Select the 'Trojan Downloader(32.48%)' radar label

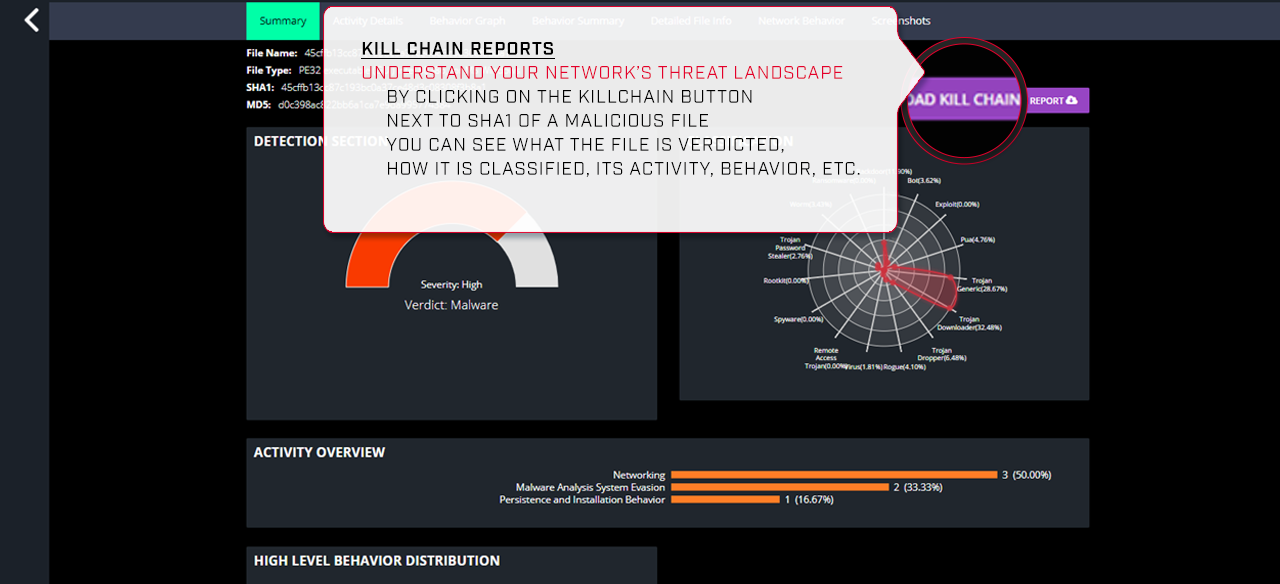point(968,323)
